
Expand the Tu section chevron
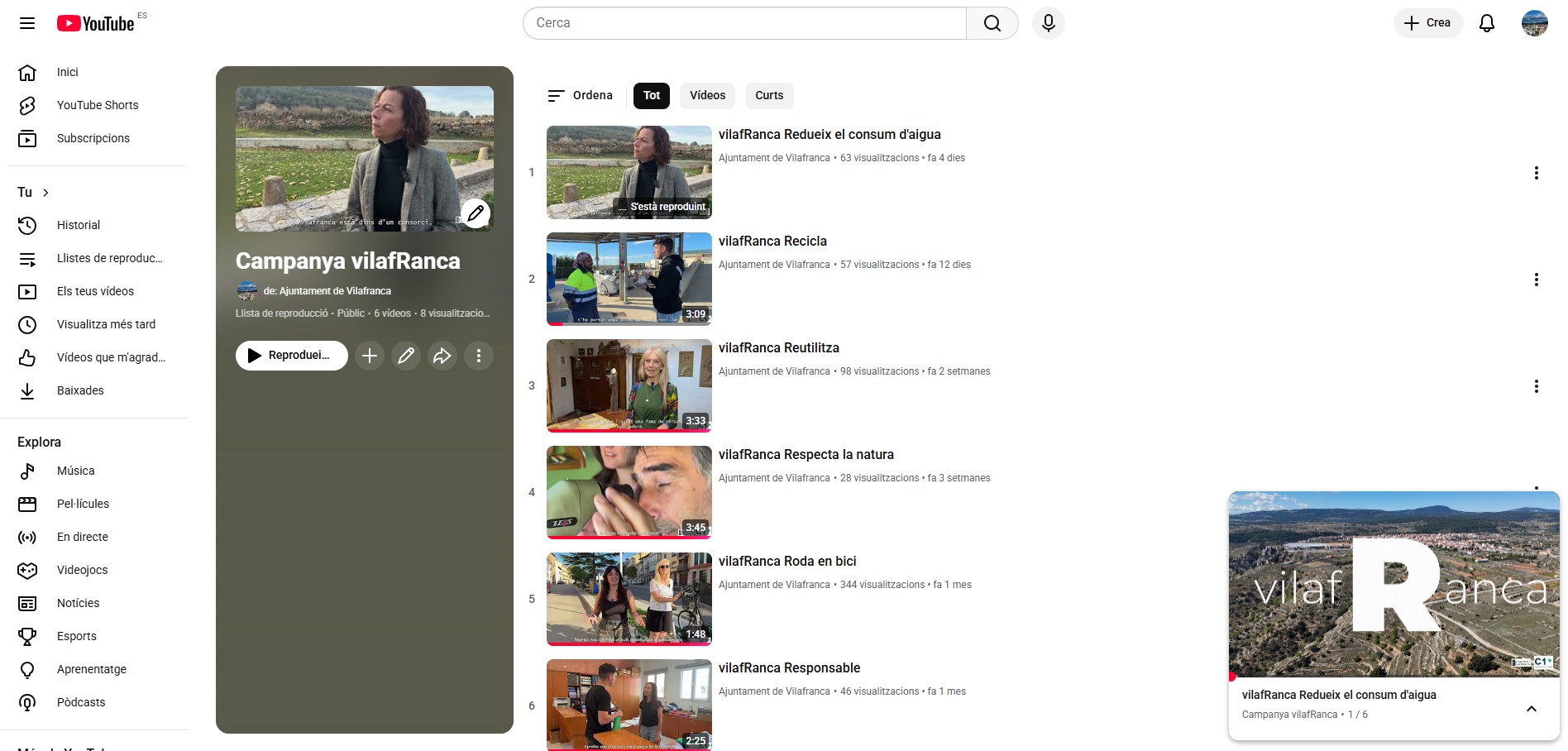[x=45, y=193]
